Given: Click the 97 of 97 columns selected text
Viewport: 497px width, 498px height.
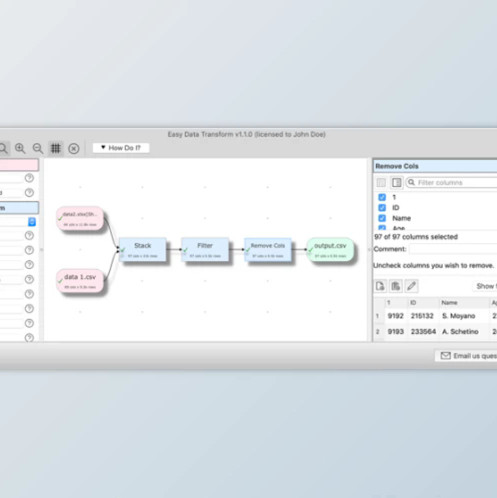Looking at the screenshot, I should [x=416, y=237].
